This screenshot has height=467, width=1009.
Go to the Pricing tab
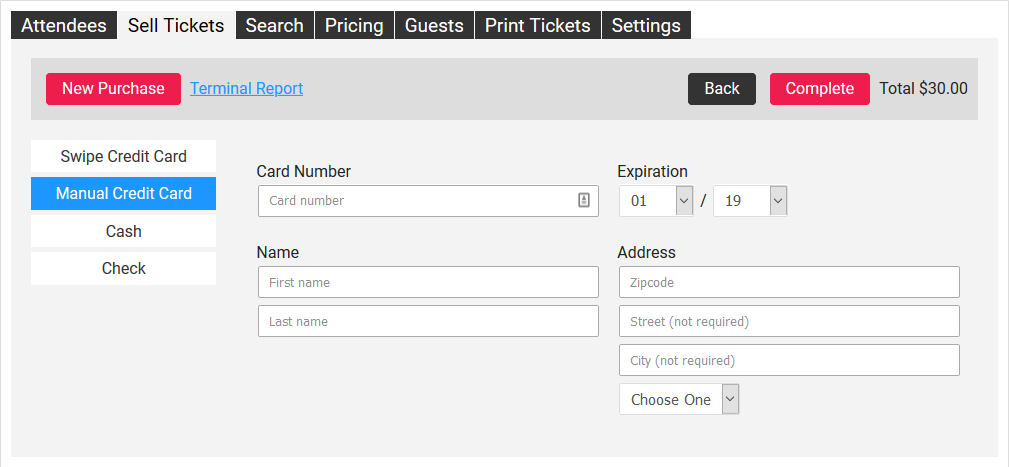(x=354, y=26)
